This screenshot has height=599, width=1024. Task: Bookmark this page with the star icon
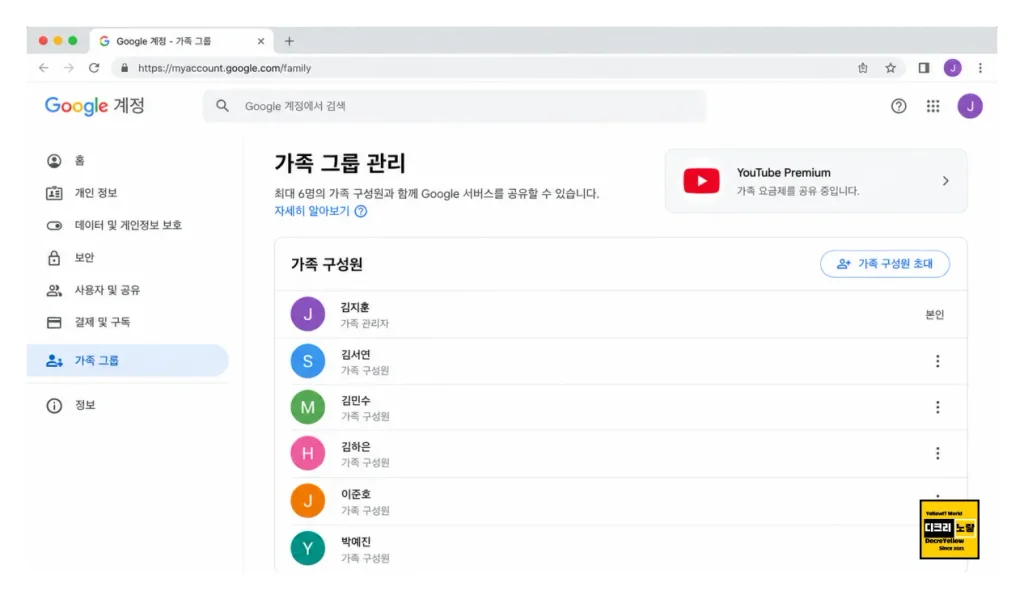click(890, 68)
